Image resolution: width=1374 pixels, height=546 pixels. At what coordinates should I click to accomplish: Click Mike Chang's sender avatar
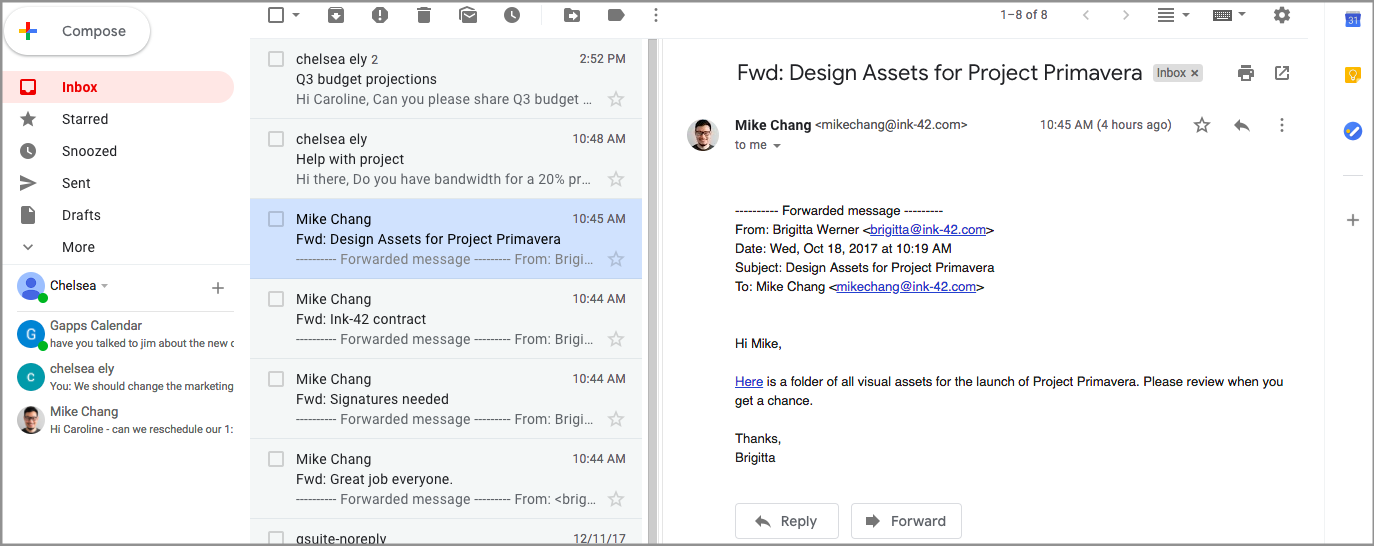[x=703, y=135]
